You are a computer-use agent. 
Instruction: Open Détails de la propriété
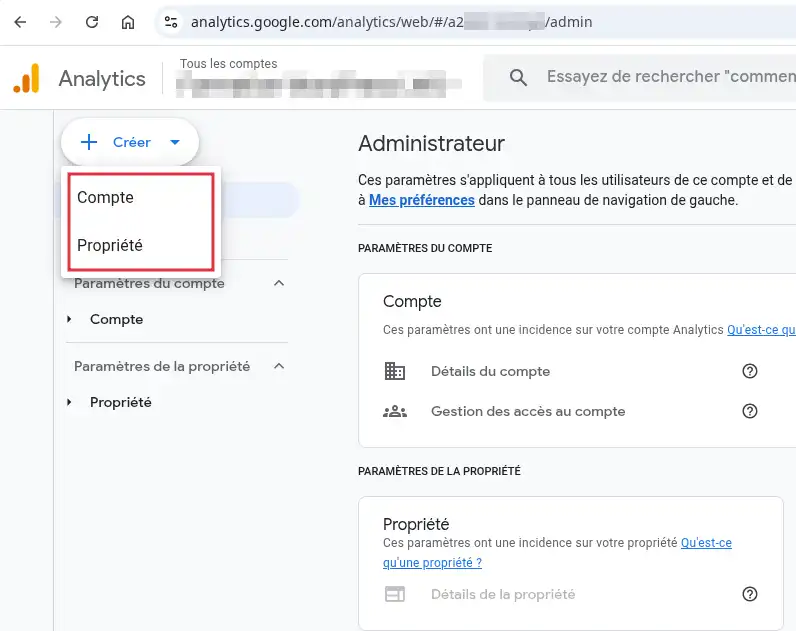[503, 594]
